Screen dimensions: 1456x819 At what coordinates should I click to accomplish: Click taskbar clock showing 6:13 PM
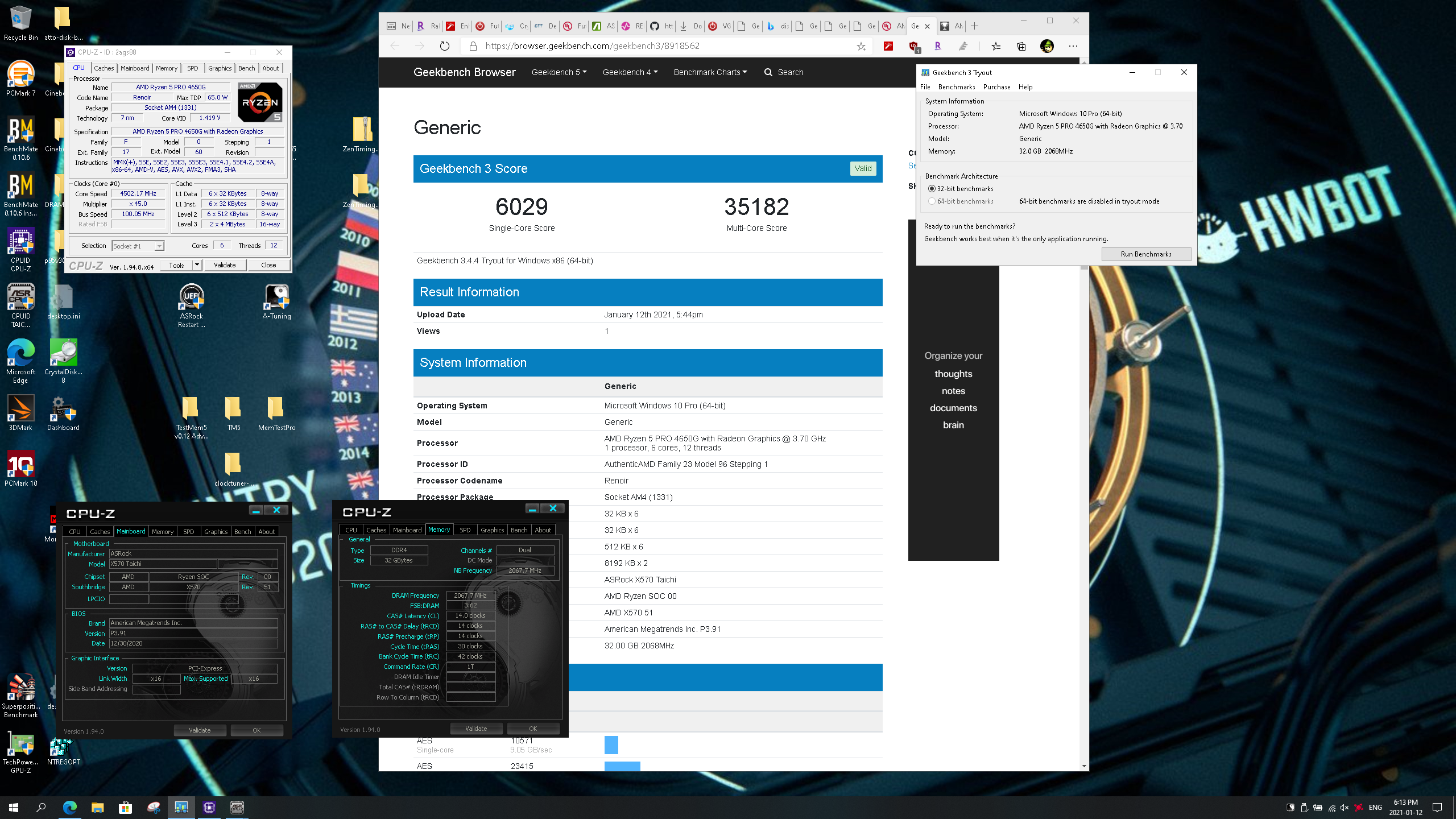pos(1405,807)
